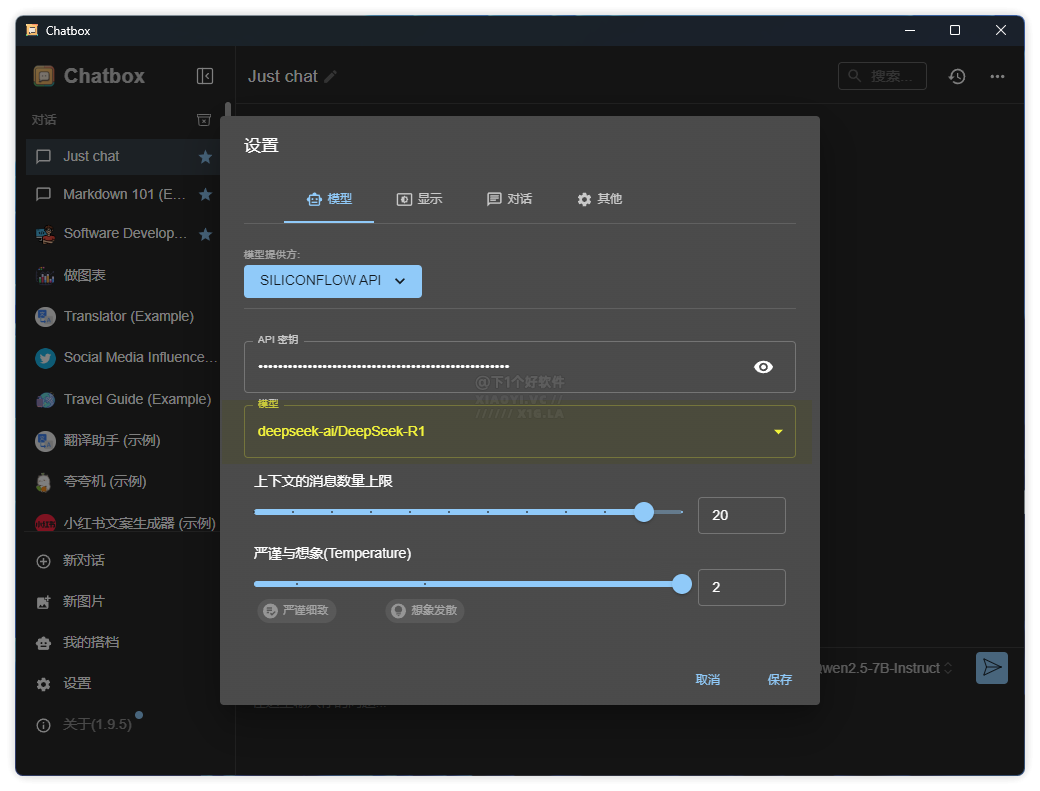Click the 保存 button

coord(779,679)
